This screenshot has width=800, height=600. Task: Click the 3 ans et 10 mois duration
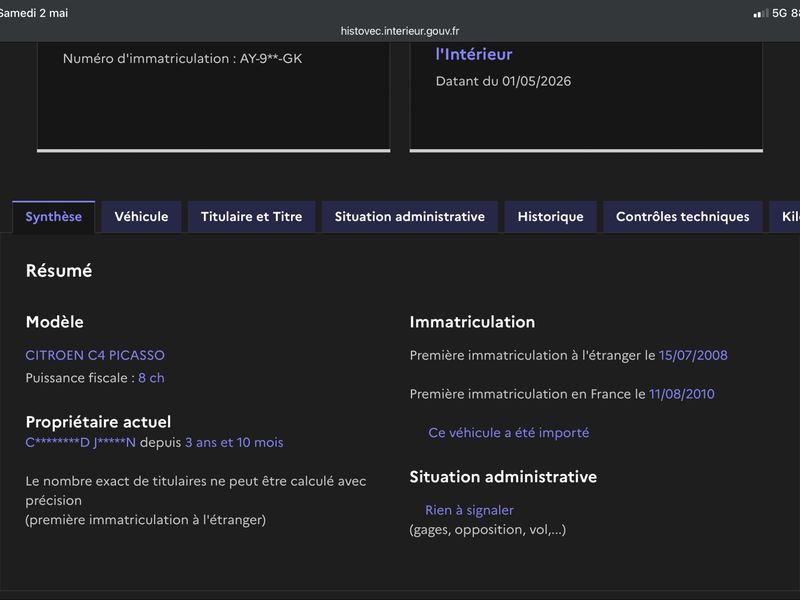coord(234,442)
